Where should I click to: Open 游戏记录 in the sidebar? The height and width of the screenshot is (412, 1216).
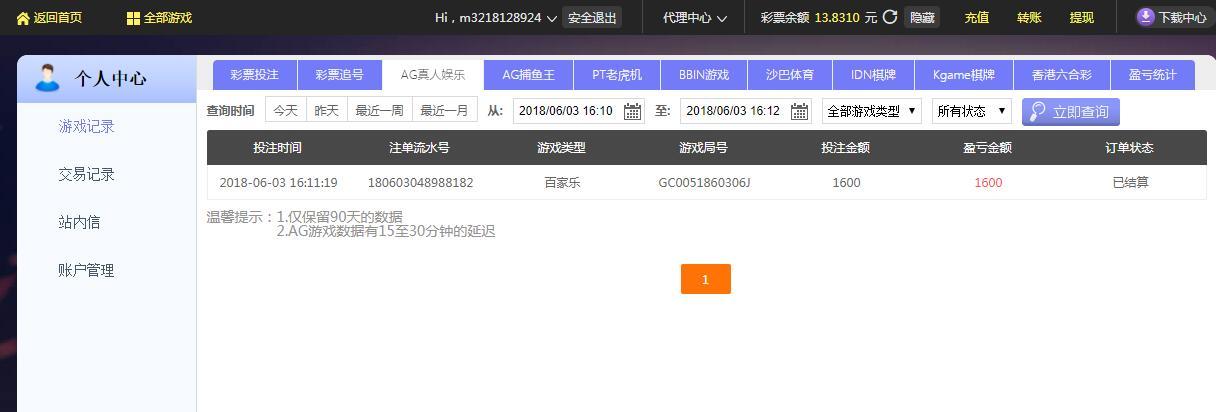click(x=87, y=127)
